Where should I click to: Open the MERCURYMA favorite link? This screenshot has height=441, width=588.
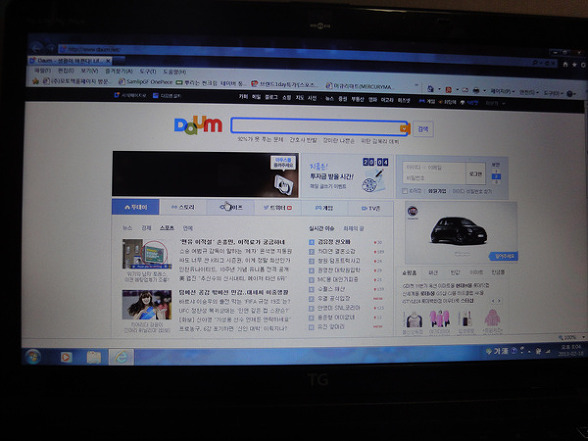click(x=359, y=87)
